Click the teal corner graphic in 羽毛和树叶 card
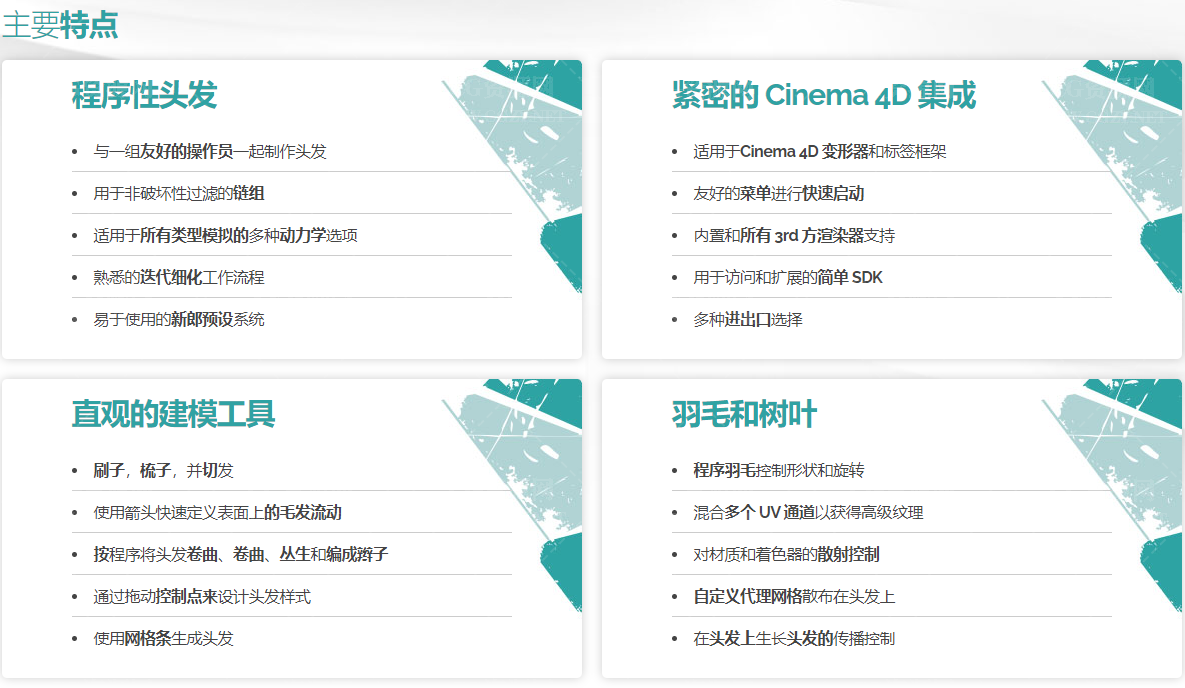Screen dimensions: 1185x688 pos(1120,460)
